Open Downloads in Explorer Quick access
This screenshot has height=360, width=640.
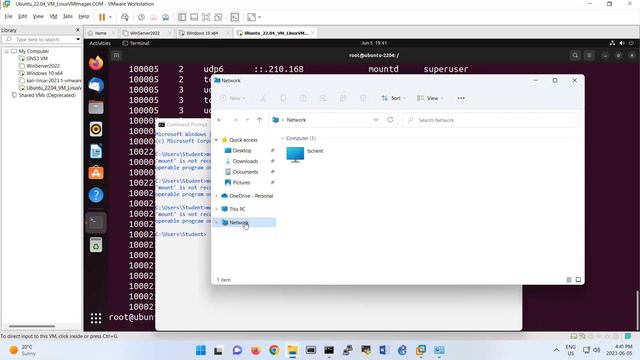click(x=245, y=161)
